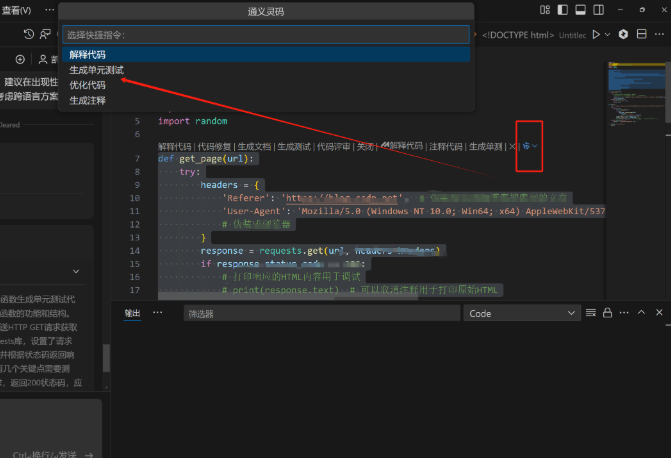The image size is (671, 458).
Task: Click the import random line
Action: 193,121
